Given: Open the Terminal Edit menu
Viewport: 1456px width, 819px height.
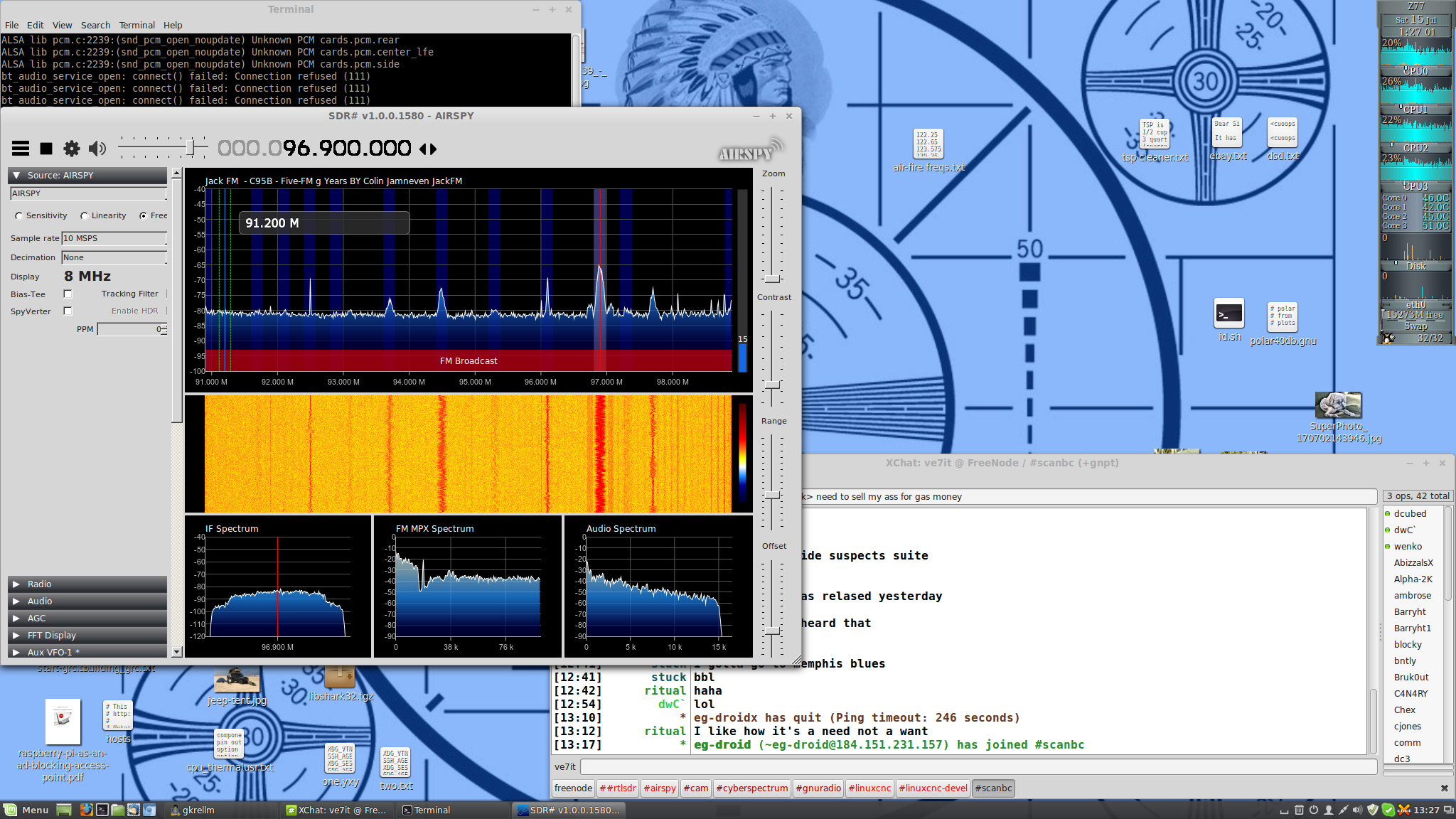Looking at the screenshot, I should [x=36, y=25].
